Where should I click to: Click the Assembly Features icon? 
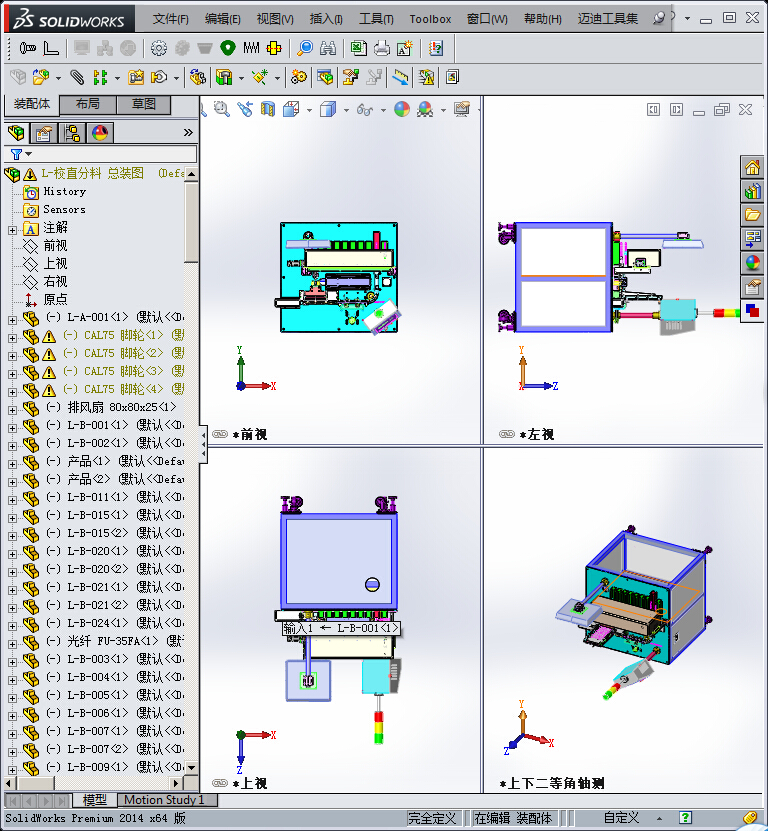224,77
